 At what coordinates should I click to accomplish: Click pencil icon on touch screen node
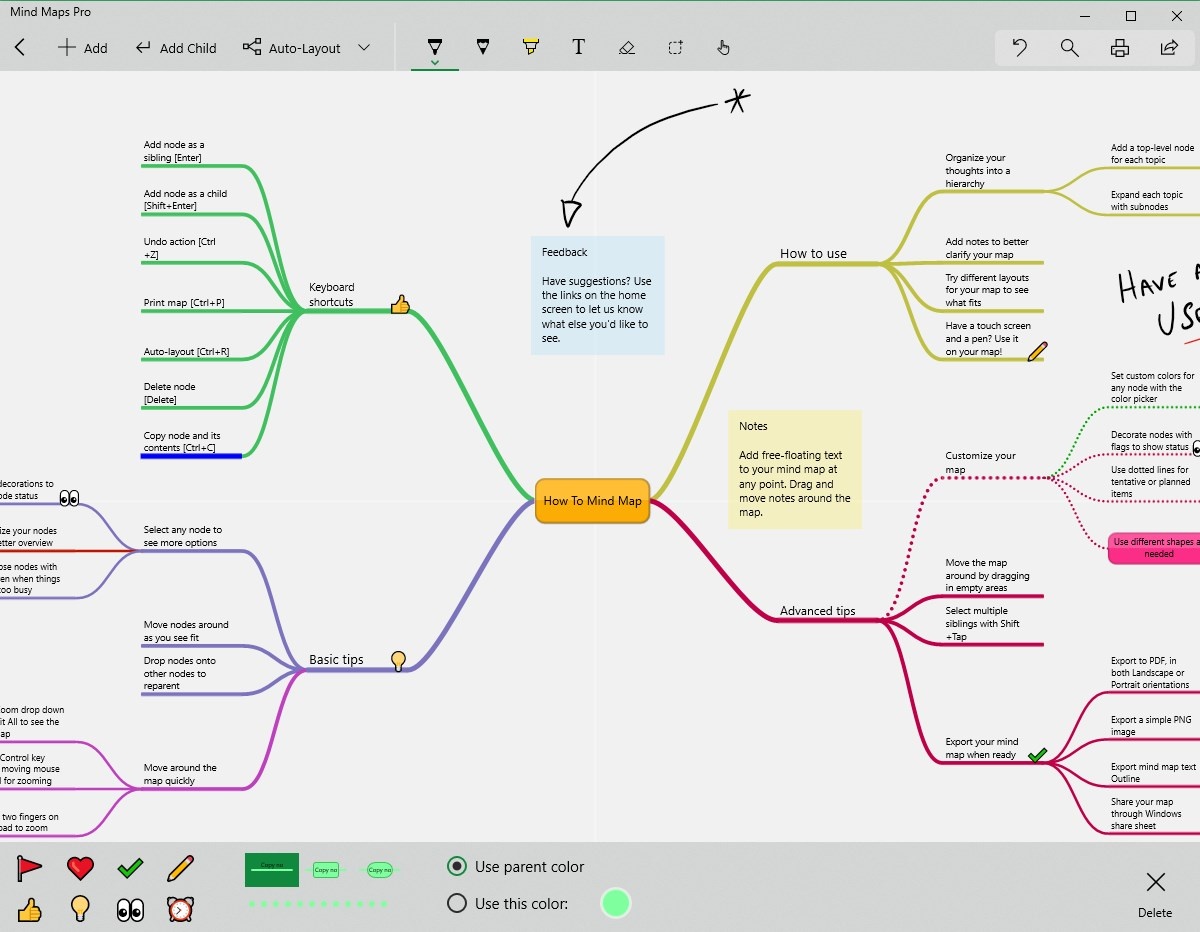1037,351
